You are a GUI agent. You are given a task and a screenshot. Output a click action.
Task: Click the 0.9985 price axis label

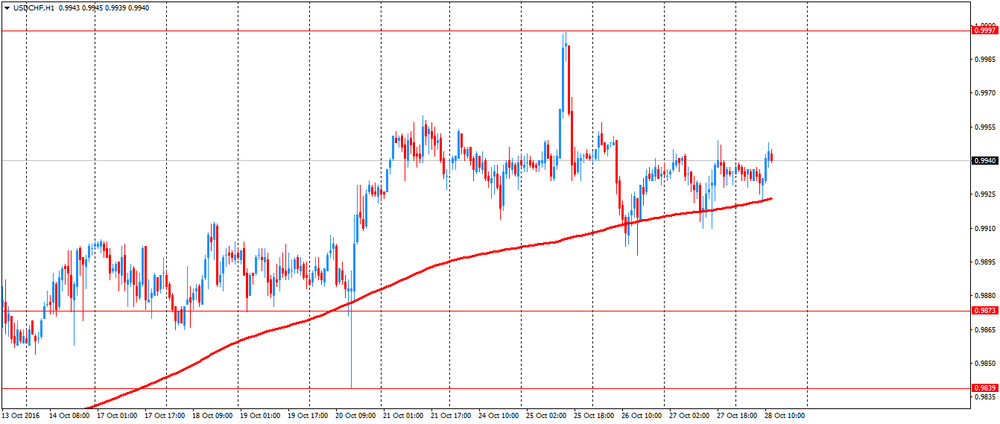coord(983,59)
